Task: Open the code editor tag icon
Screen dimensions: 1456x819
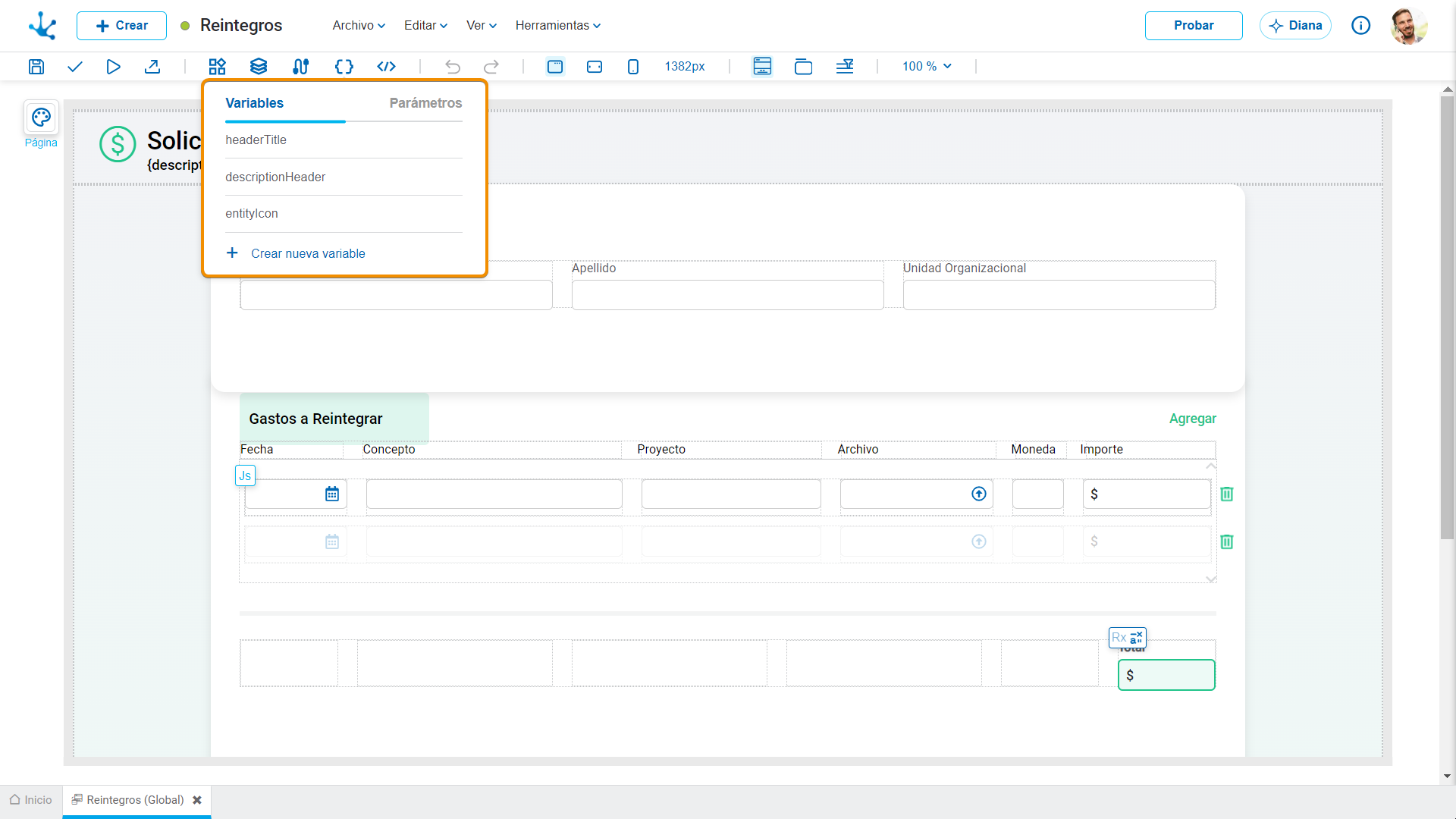Action: (387, 67)
